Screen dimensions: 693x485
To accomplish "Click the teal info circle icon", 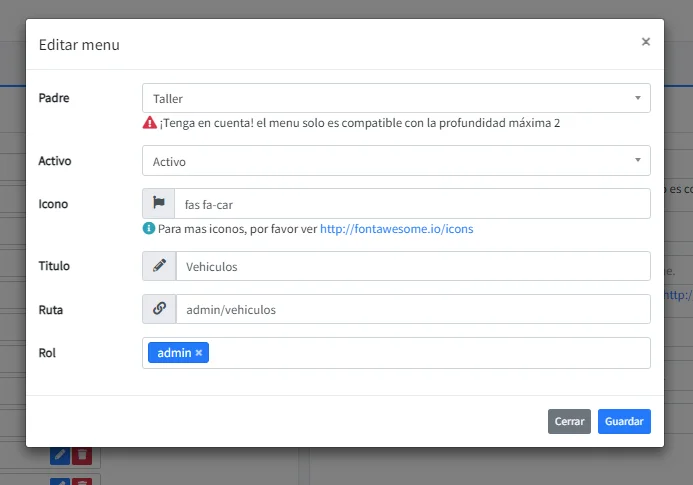I will click(149, 228).
